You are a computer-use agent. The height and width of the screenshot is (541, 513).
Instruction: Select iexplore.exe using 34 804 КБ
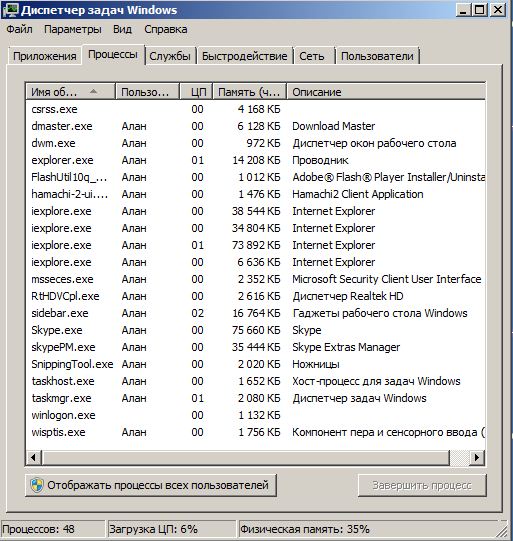(255, 228)
